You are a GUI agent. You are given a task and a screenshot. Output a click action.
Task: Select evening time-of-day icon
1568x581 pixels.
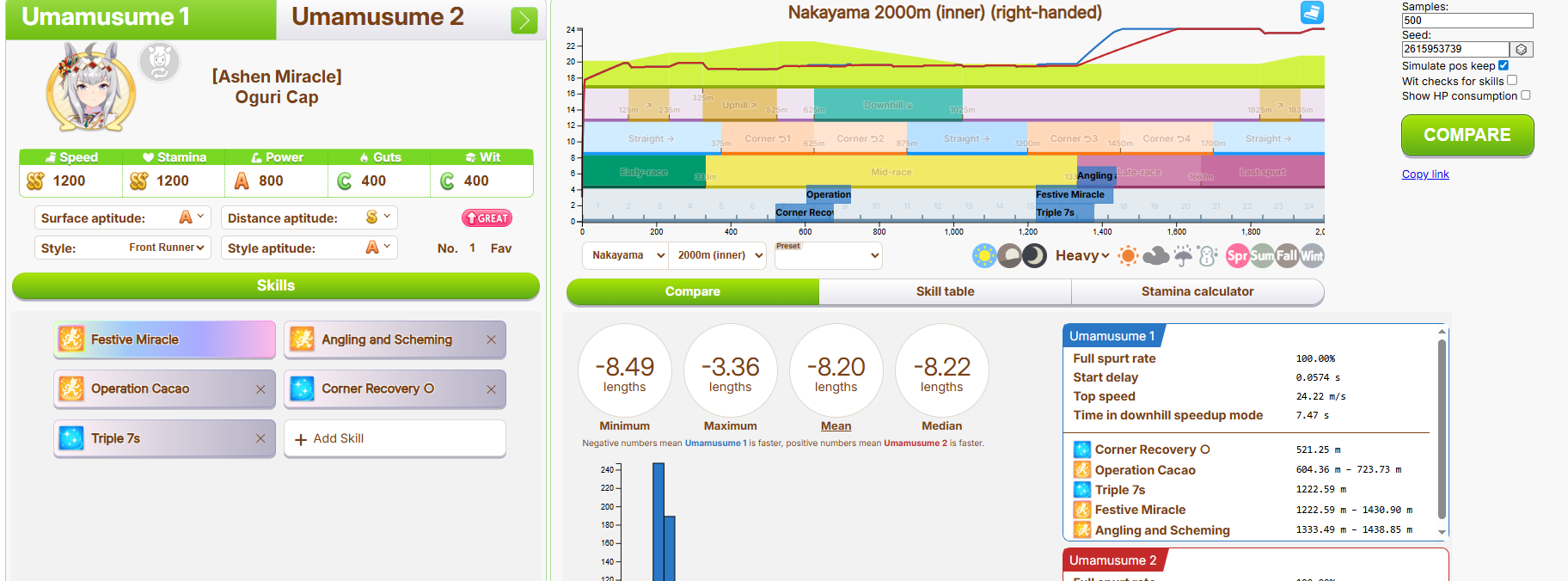(1010, 255)
